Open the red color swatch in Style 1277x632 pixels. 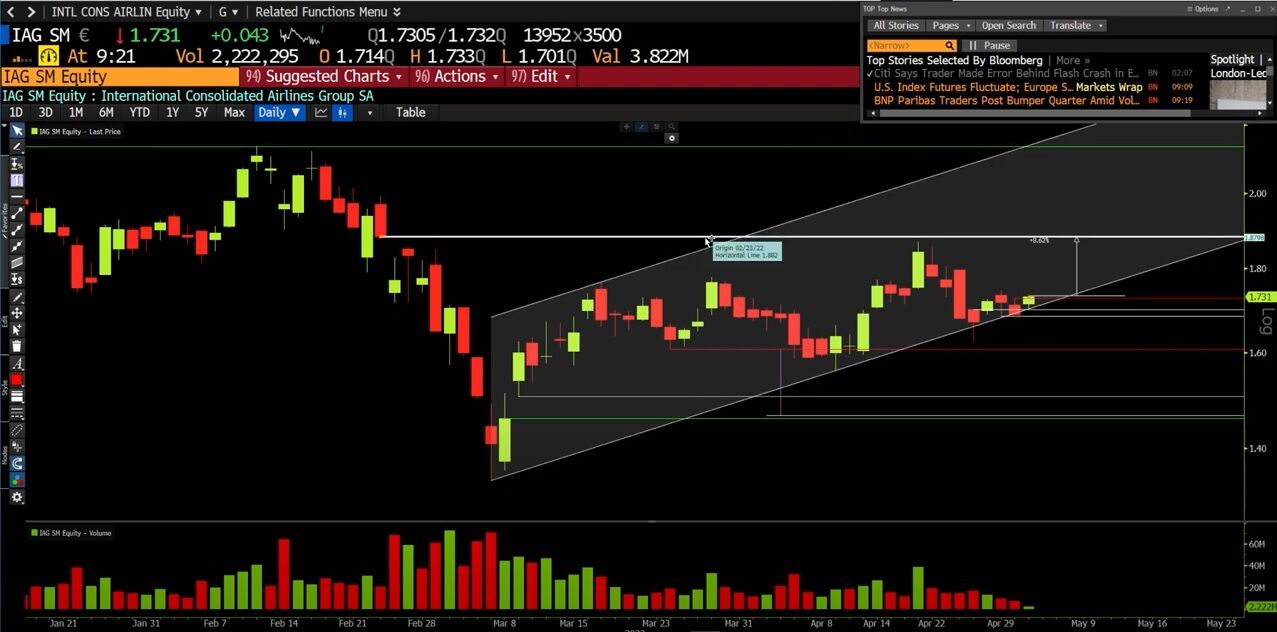click(17, 380)
